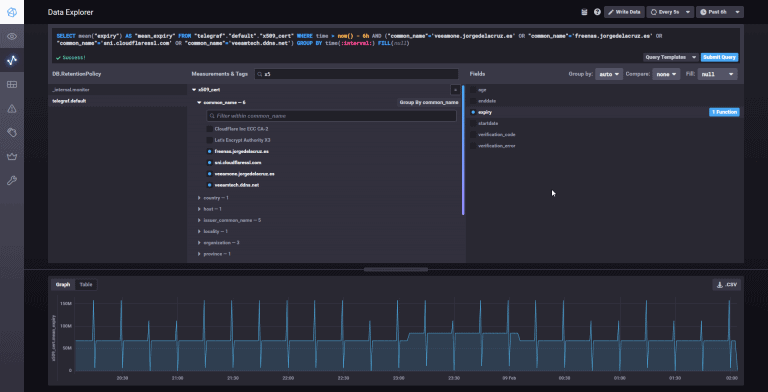Deselect veeamone.jorgedelacruz.es tag value

click(210, 174)
